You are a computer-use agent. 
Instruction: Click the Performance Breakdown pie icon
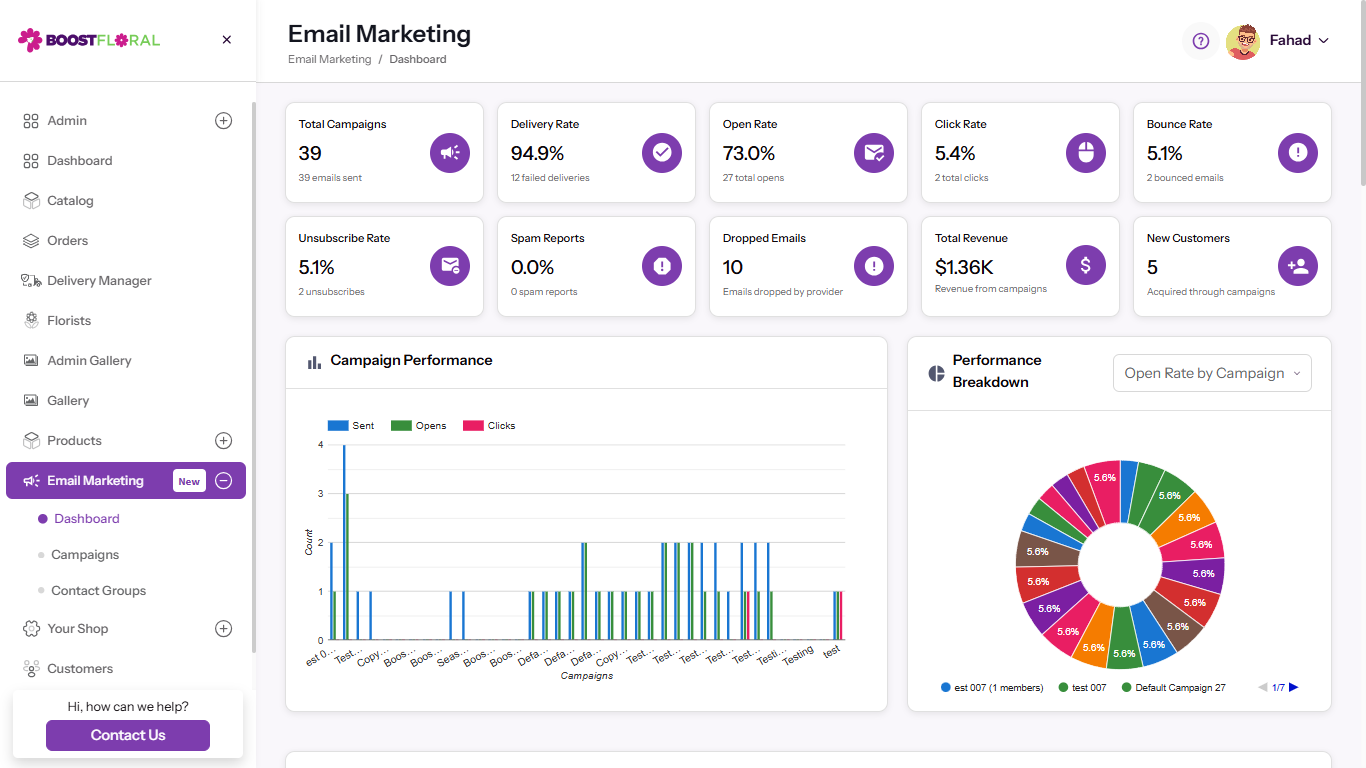pyautogui.click(x=936, y=373)
